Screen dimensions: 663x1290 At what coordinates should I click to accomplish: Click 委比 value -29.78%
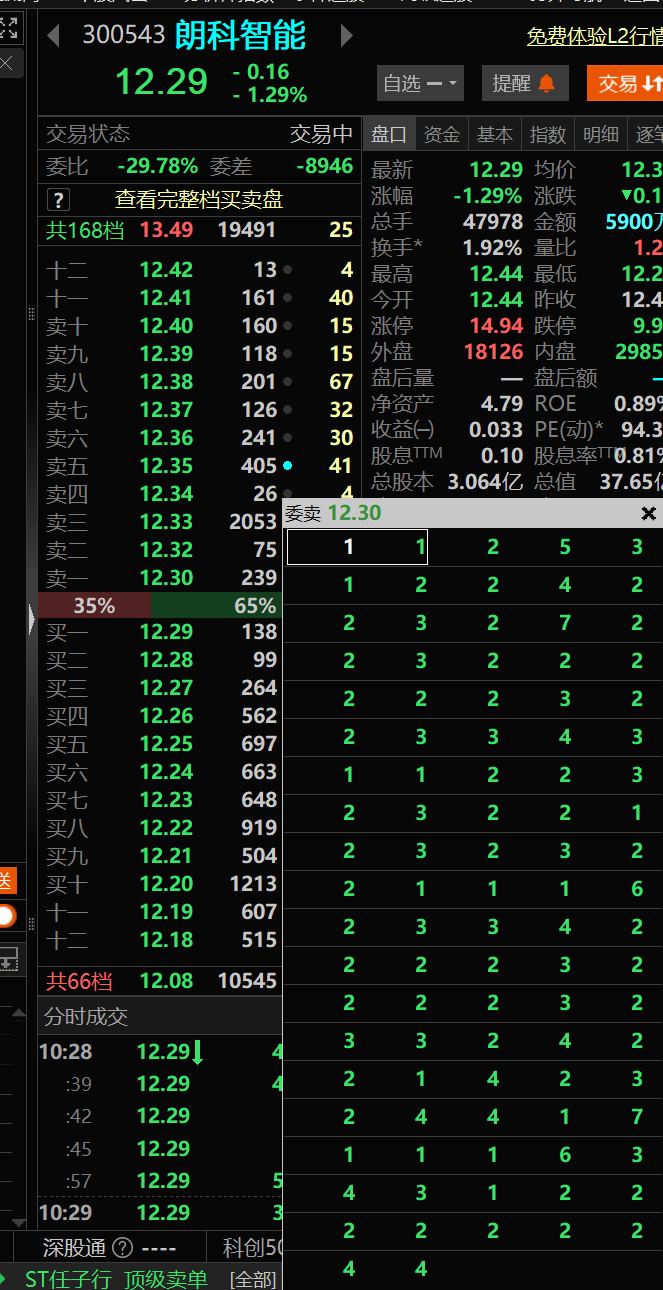tap(157, 166)
